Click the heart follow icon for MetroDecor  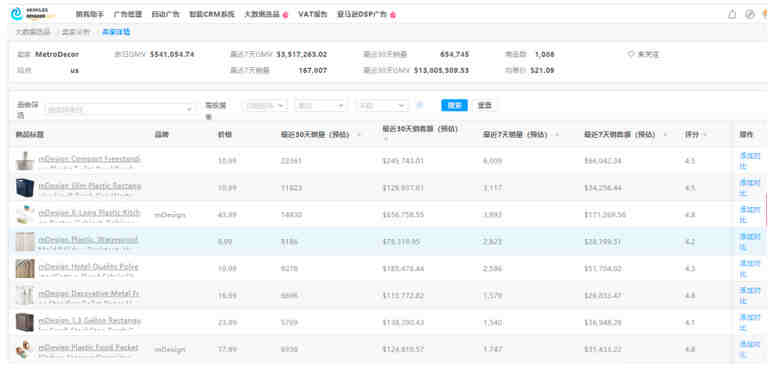tap(631, 54)
